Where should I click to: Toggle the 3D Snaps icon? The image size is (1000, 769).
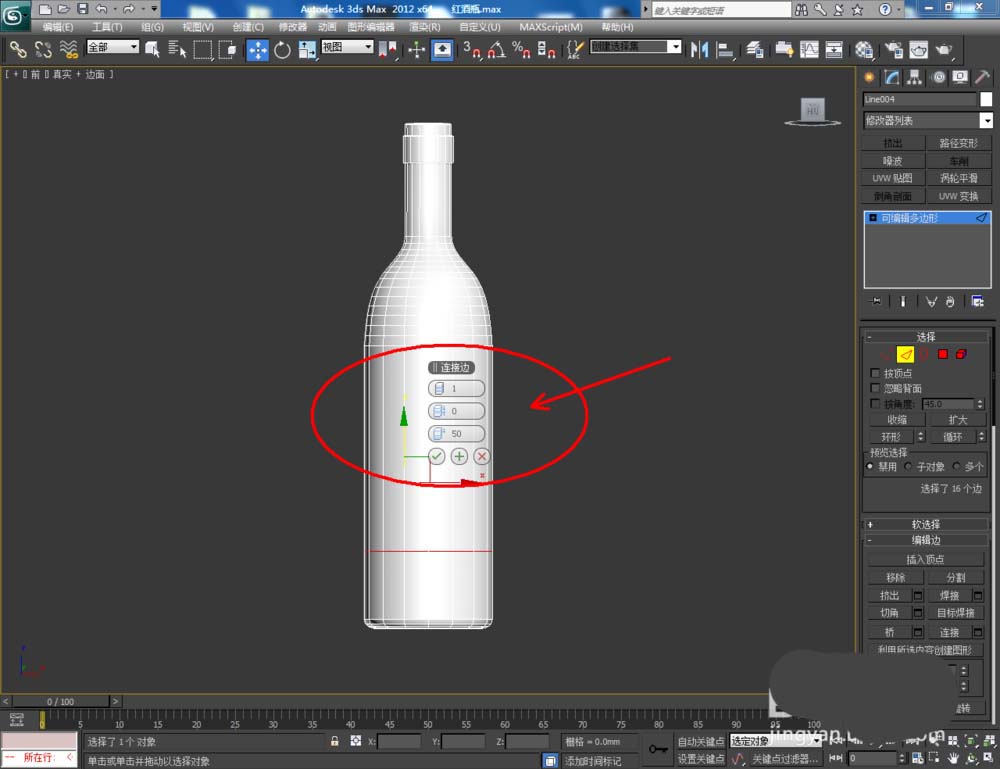471,49
